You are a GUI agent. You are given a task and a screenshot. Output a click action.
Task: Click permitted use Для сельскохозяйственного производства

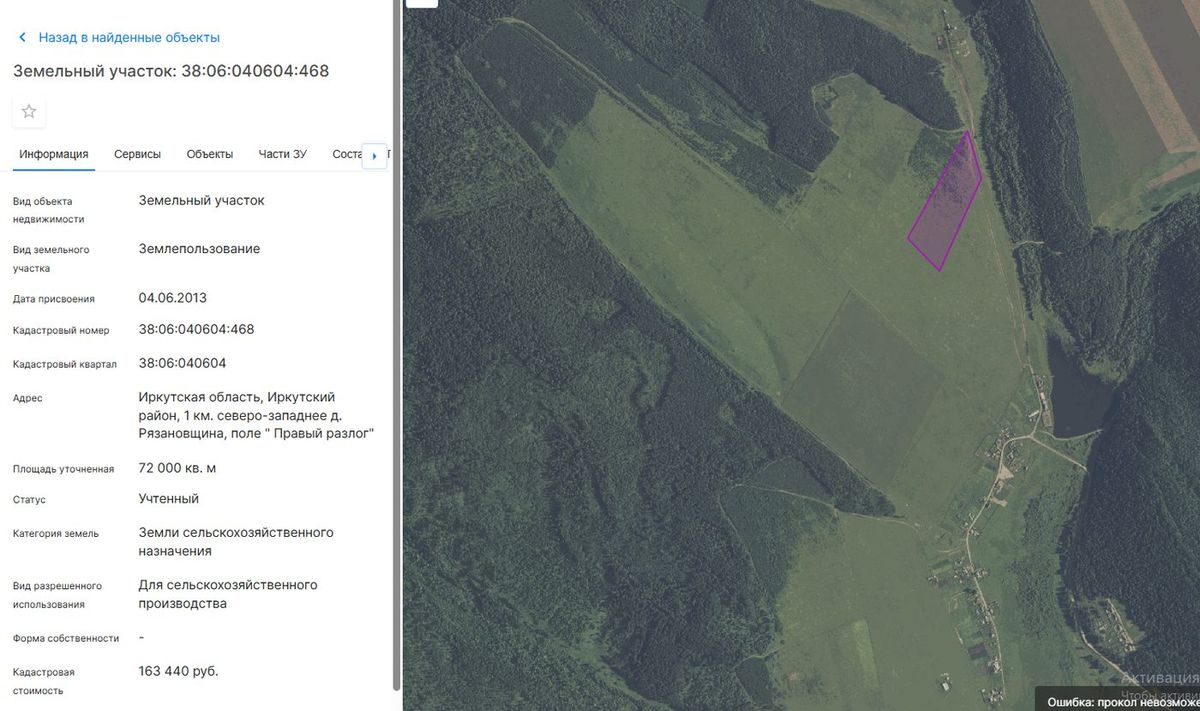point(228,594)
